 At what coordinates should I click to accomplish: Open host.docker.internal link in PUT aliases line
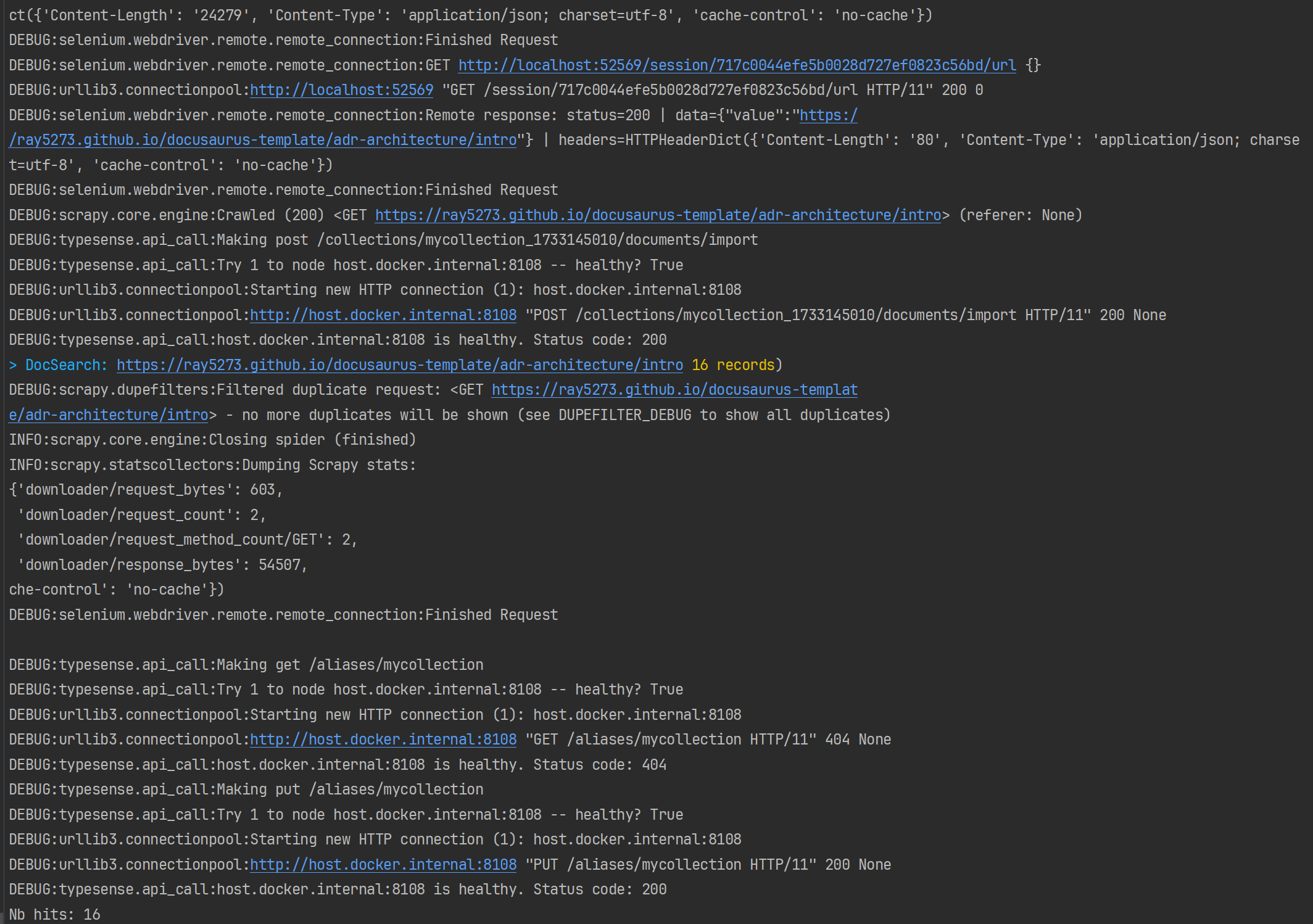point(383,865)
